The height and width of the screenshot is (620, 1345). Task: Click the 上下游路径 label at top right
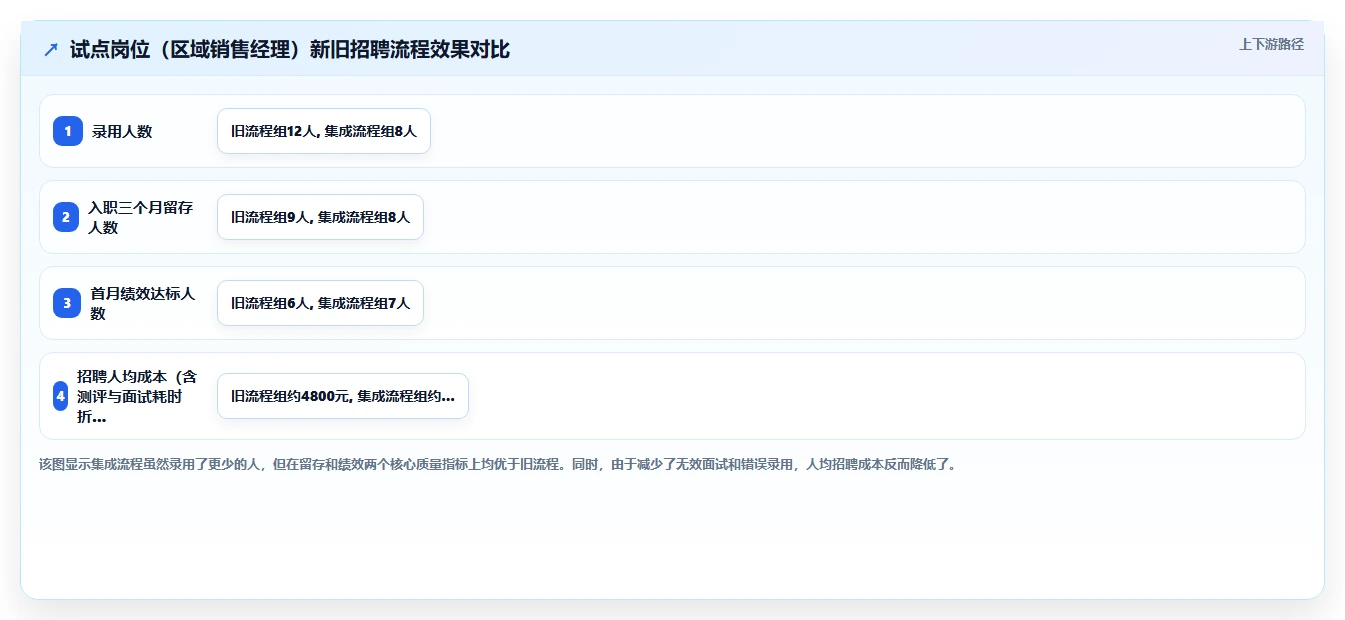[1271, 44]
